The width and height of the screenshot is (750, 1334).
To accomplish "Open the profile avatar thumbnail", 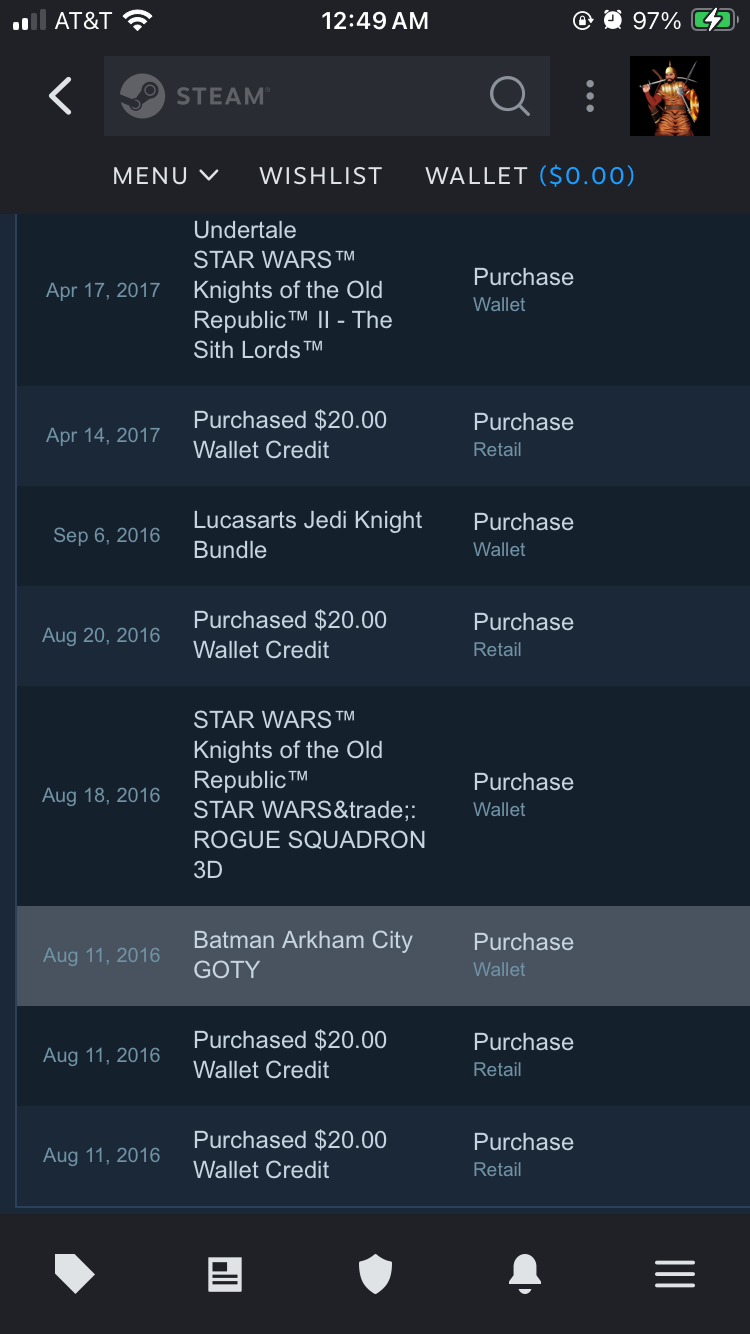I will [x=669, y=96].
